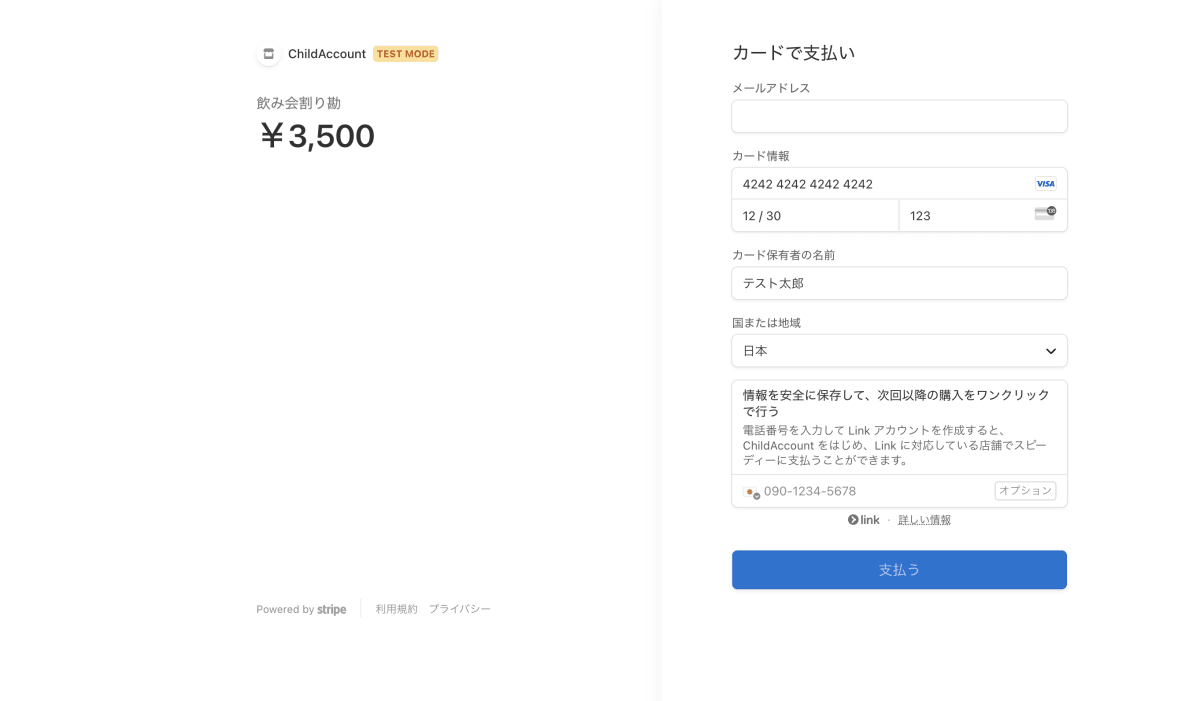The width and height of the screenshot is (1200, 701).
Task: Click the CVC card hint icon
Action: coord(1045,213)
